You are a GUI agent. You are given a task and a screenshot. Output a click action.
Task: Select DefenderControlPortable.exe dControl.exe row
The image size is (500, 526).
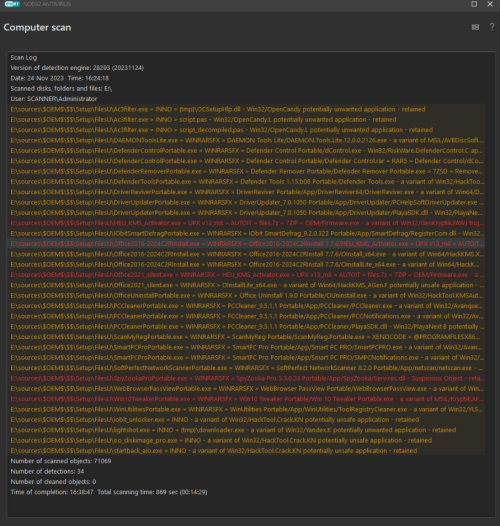coord(246,151)
